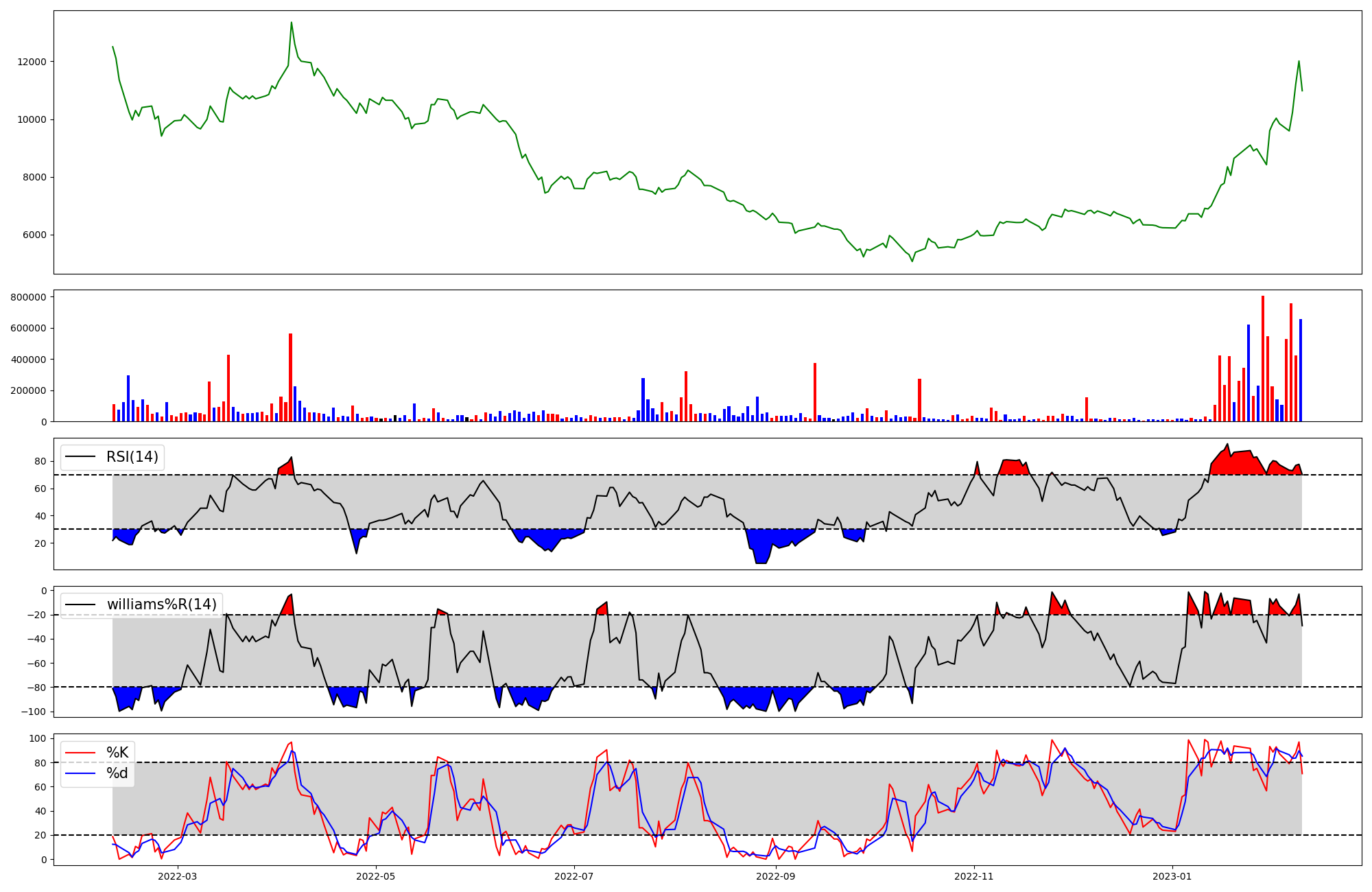
Task: Click the williams%R(14) legend label
Action: (x=161, y=605)
